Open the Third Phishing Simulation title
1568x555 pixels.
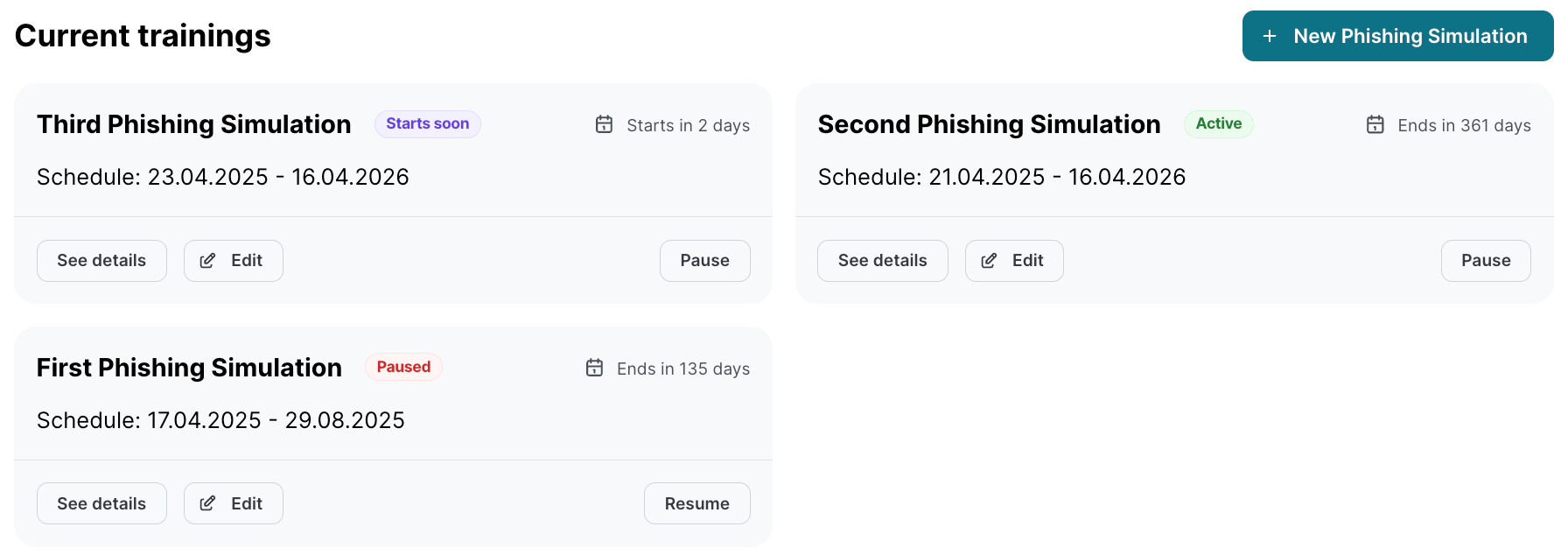pyautogui.click(x=193, y=124)
